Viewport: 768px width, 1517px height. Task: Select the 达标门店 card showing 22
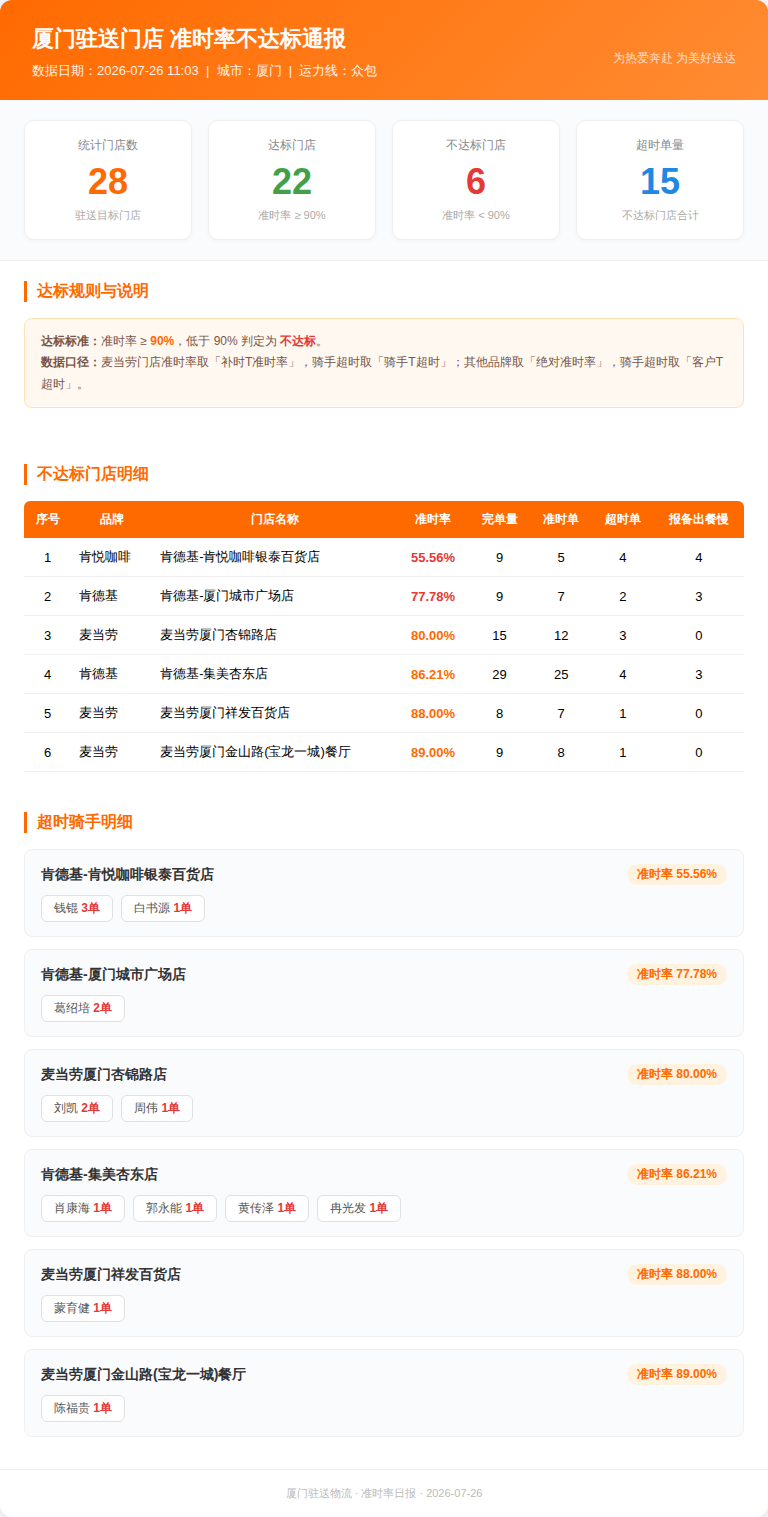[x=292, y=180]
